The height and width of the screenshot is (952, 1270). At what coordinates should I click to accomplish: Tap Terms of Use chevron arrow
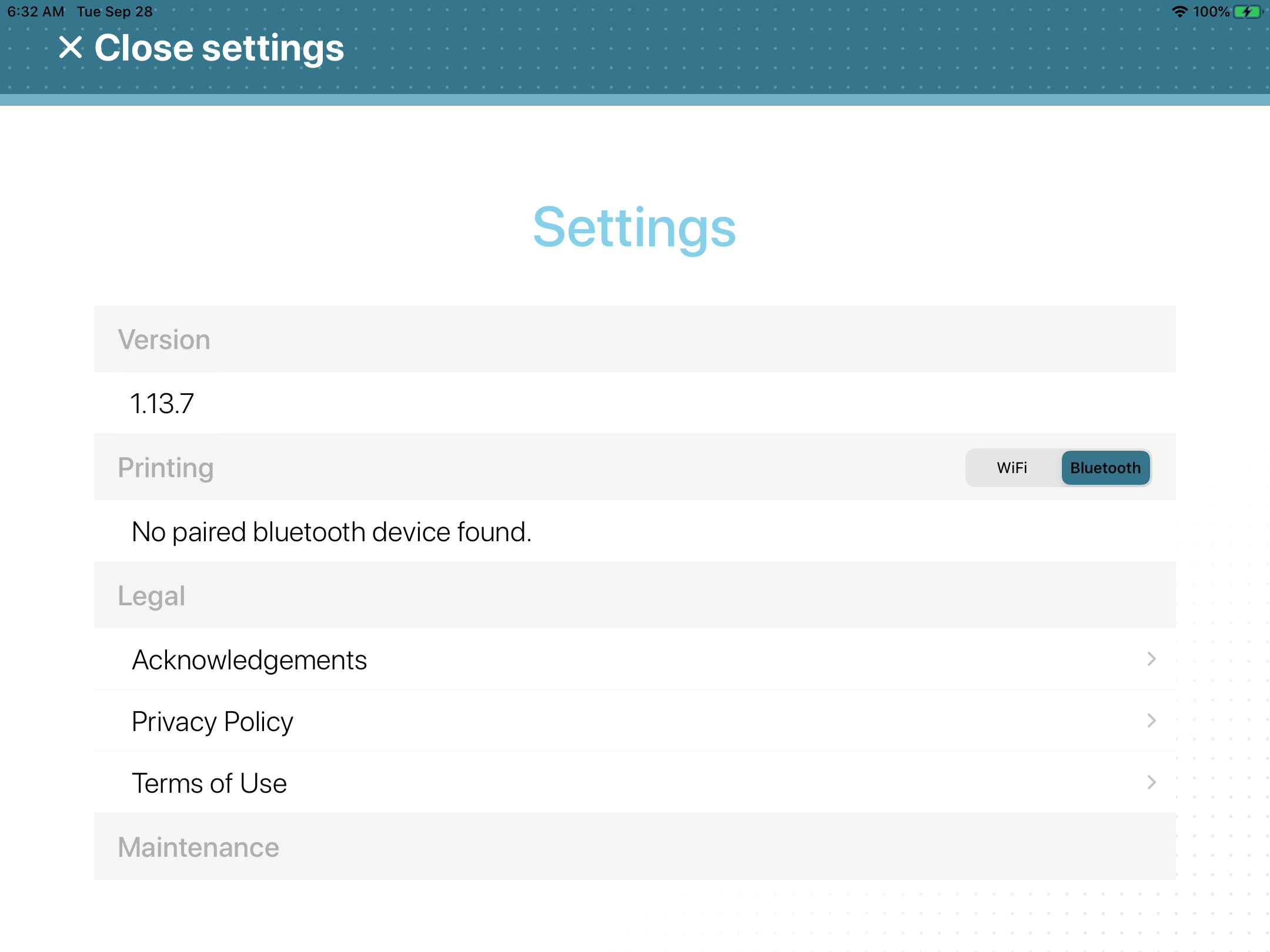click(1152, 782)
